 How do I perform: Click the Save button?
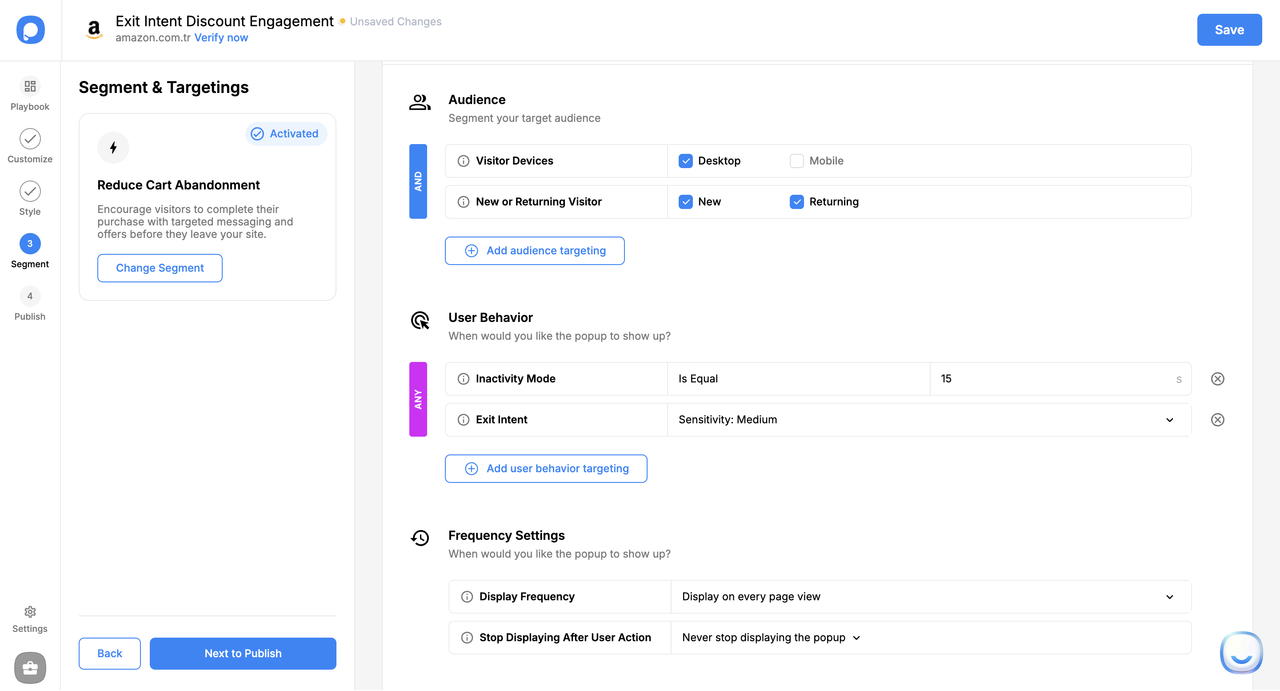(x=1229, y=30)
